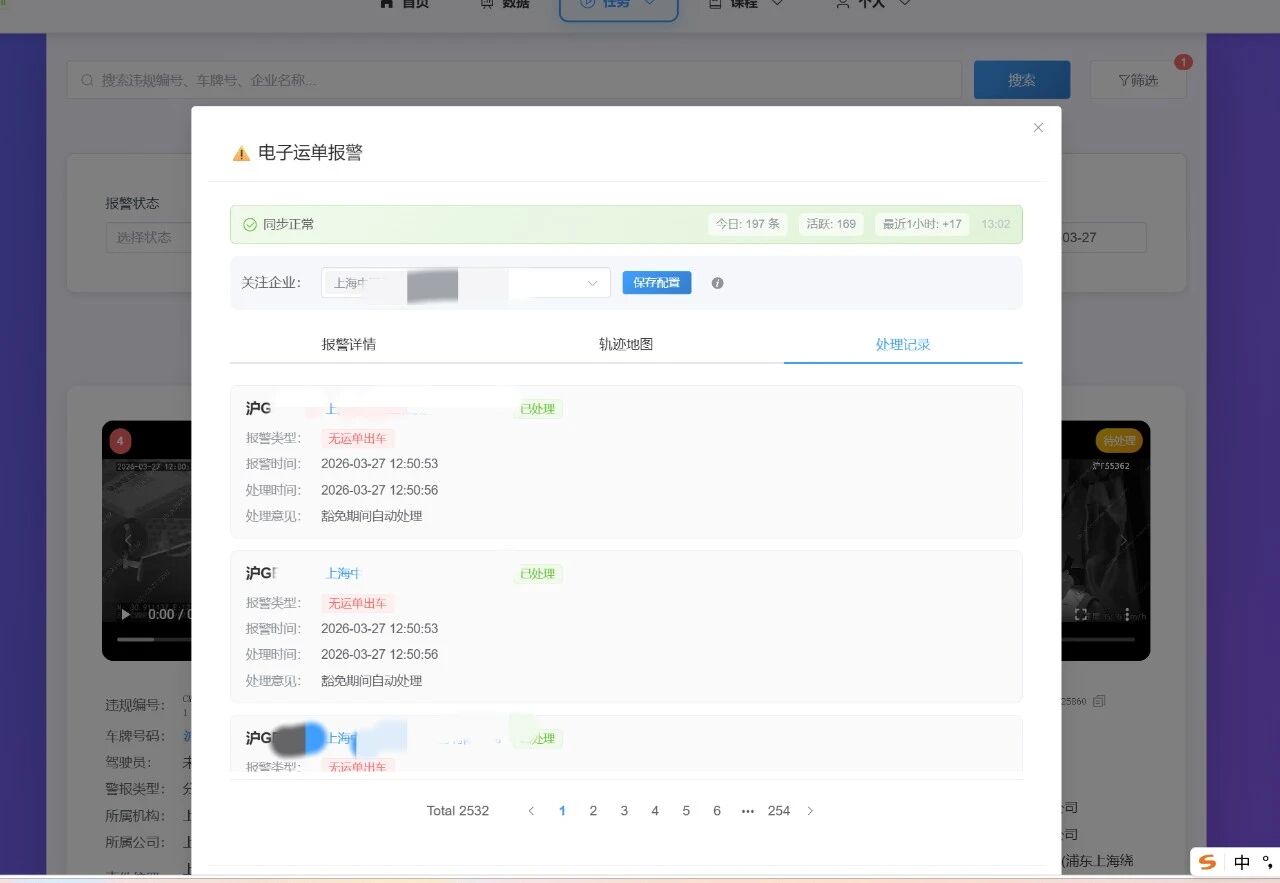Open page 6 of the records
This screenshot has width=1280, height=883.
pyautogui.click(x=717, y=811)
